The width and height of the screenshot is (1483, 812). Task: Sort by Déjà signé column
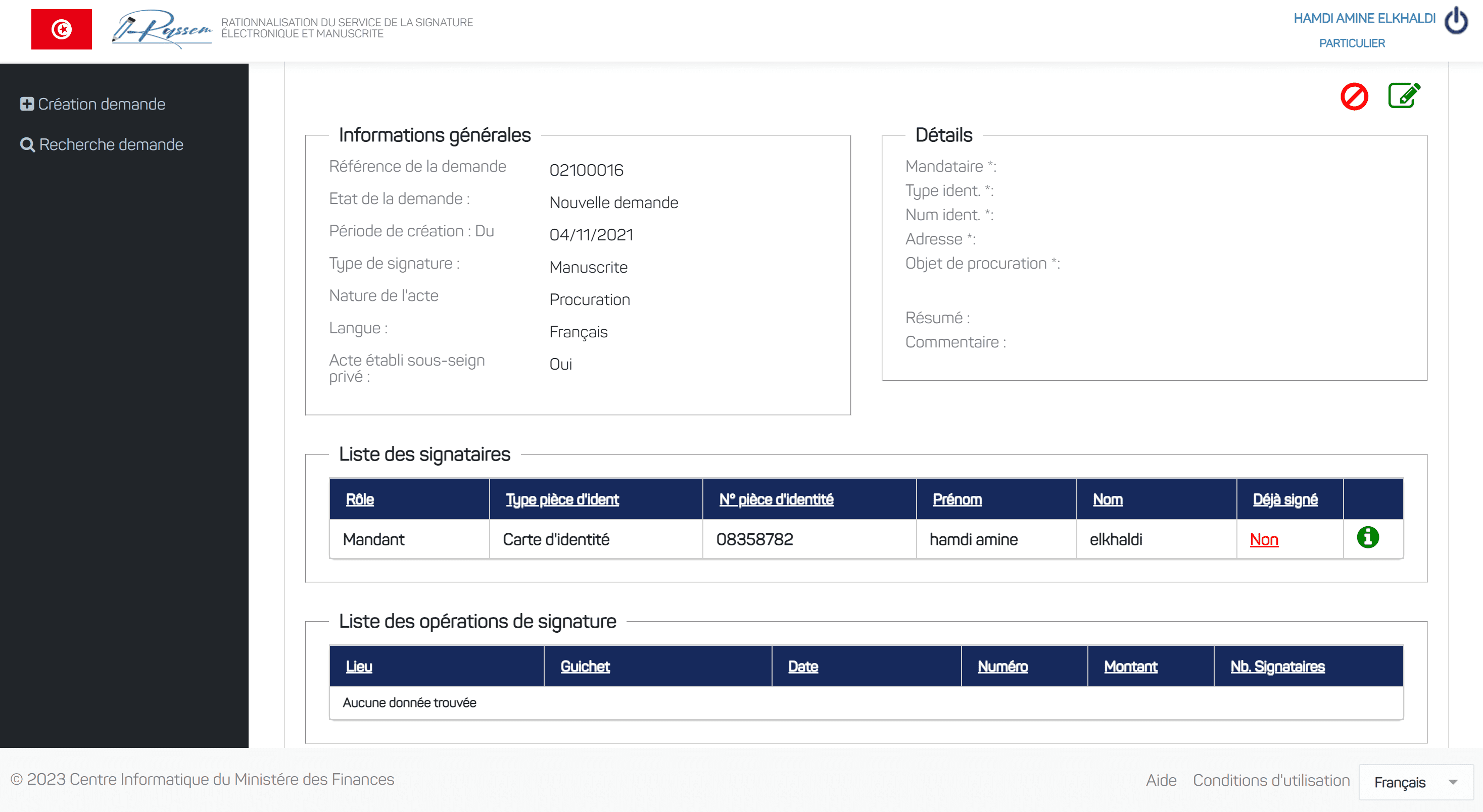point(1285,499)
